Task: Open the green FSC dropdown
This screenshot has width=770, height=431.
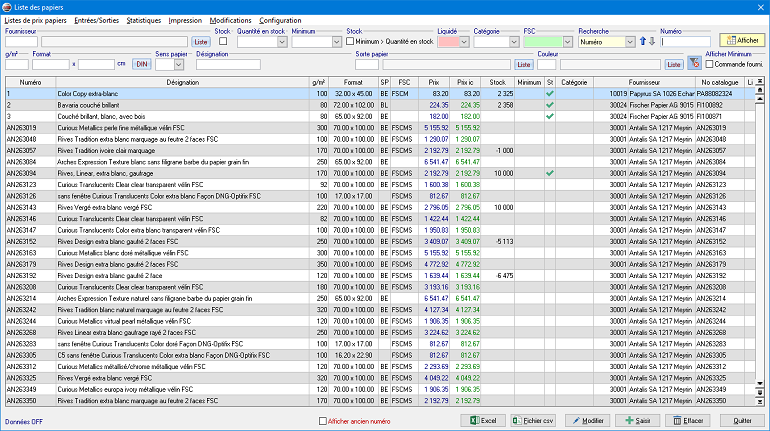Action: pyautogui.click(x=567, y=42)
